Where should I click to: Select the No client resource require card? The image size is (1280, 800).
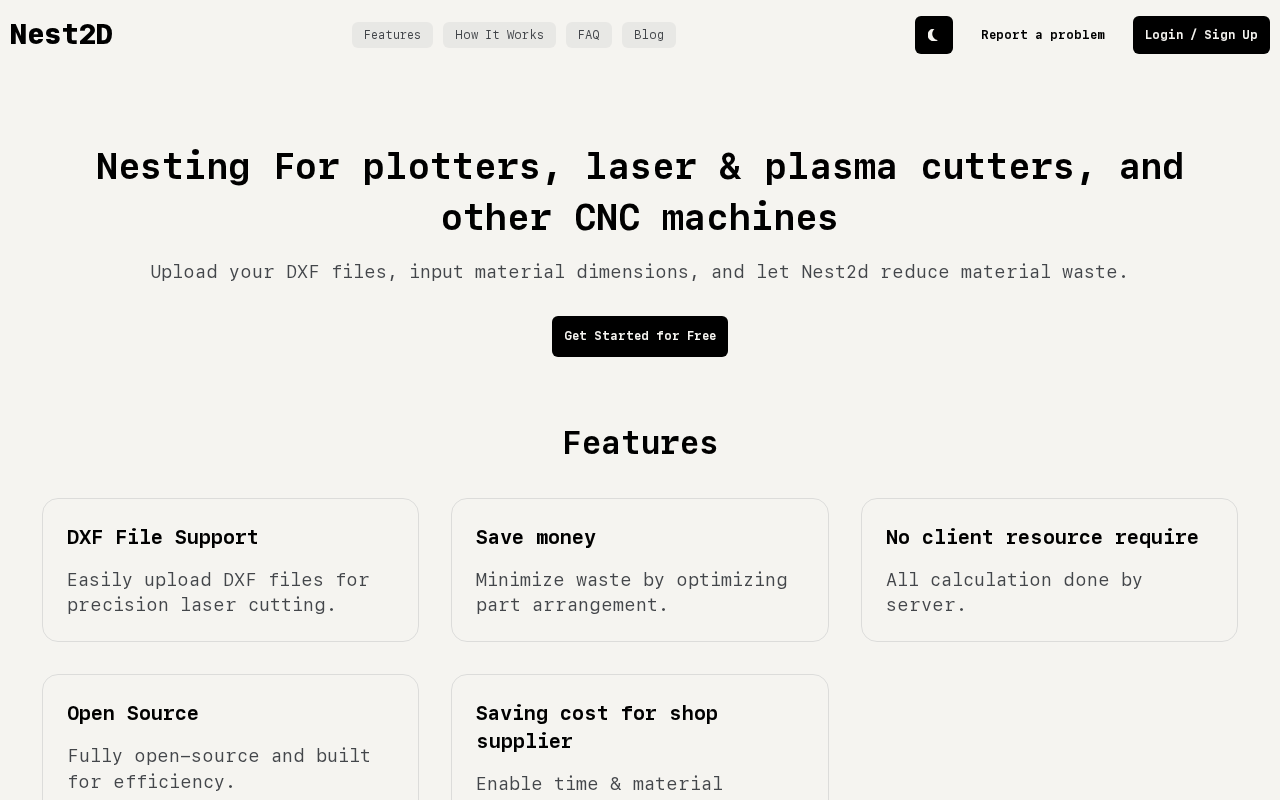pos(1049,570)
